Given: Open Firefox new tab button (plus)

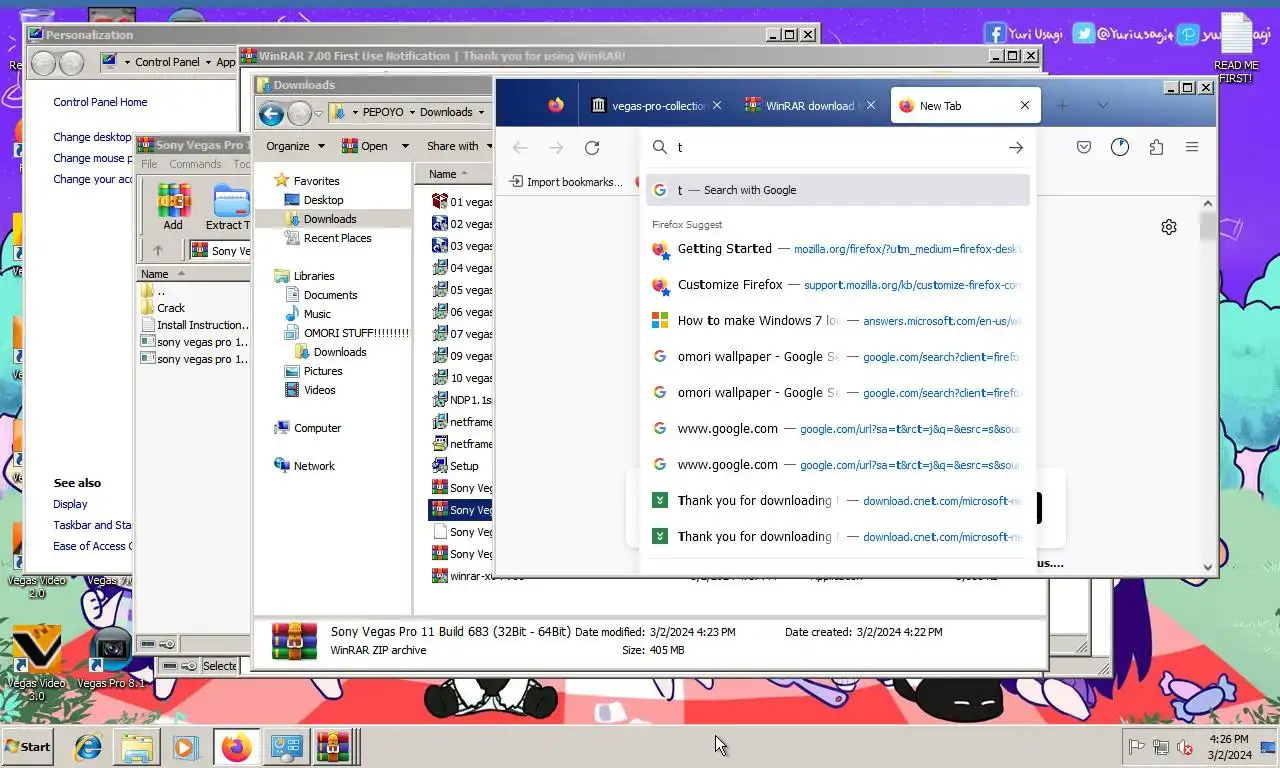Looking at the screenshot, I should (1062, 105).
